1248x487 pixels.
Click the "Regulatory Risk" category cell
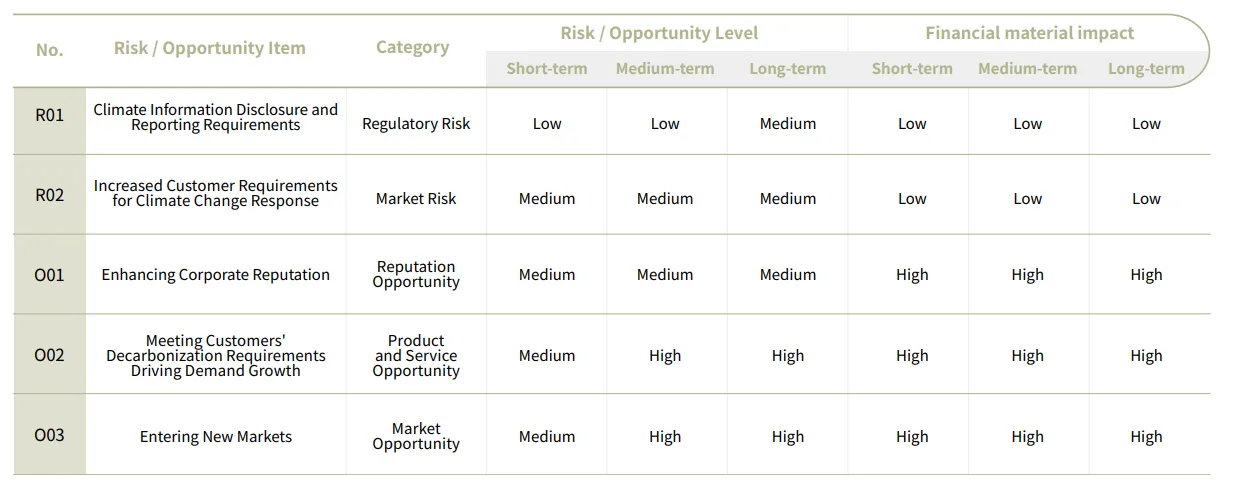pos(416,124)
